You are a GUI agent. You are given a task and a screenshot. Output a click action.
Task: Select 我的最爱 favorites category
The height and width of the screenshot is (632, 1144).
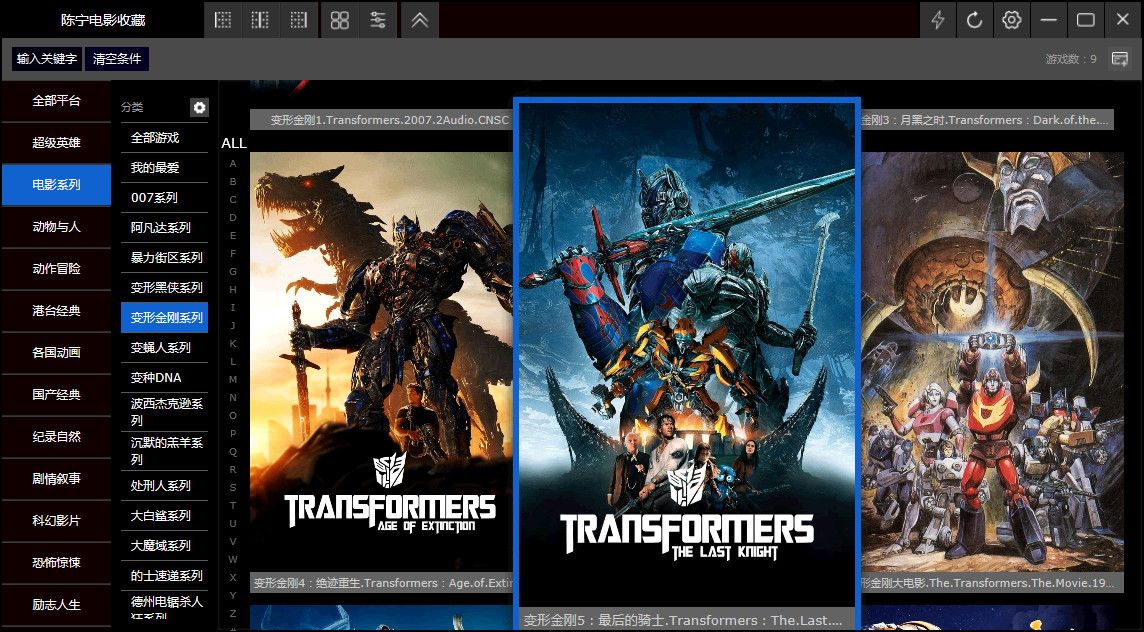(155, 168)
